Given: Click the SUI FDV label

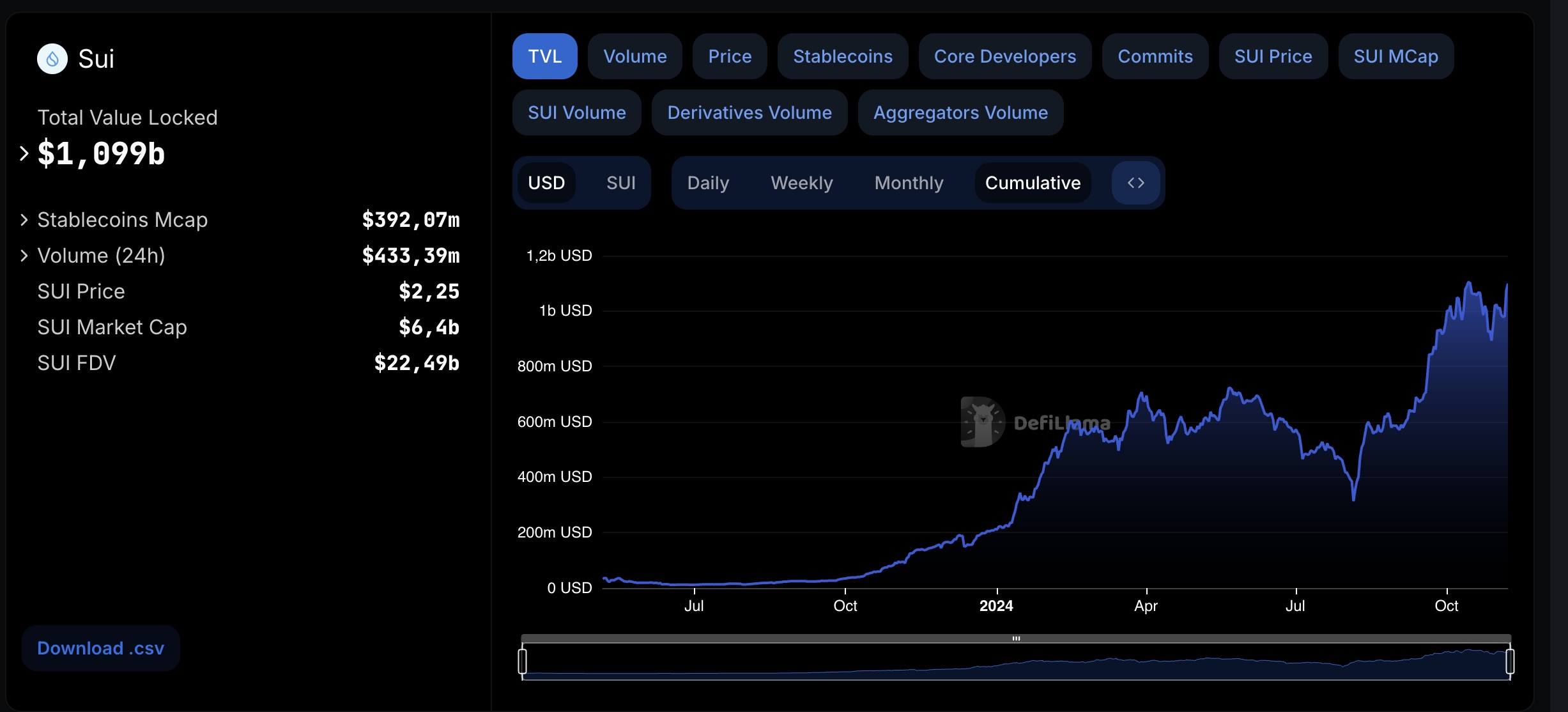Looking at the screenshot, I should (x=77, y=363).
